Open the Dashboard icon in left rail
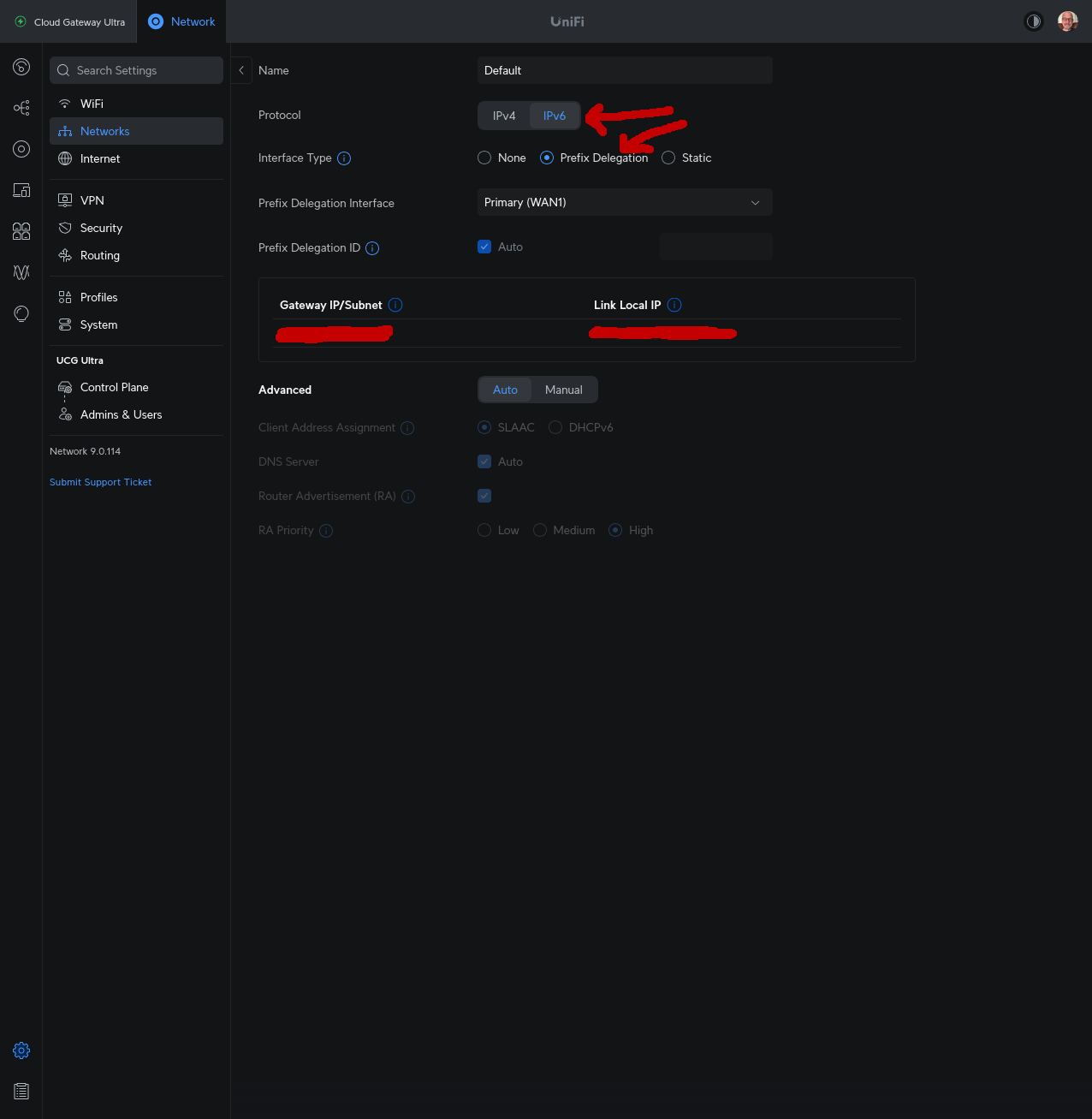Screen dimensions: 1092x1119 pyautogui.click(x=21, y=67)
